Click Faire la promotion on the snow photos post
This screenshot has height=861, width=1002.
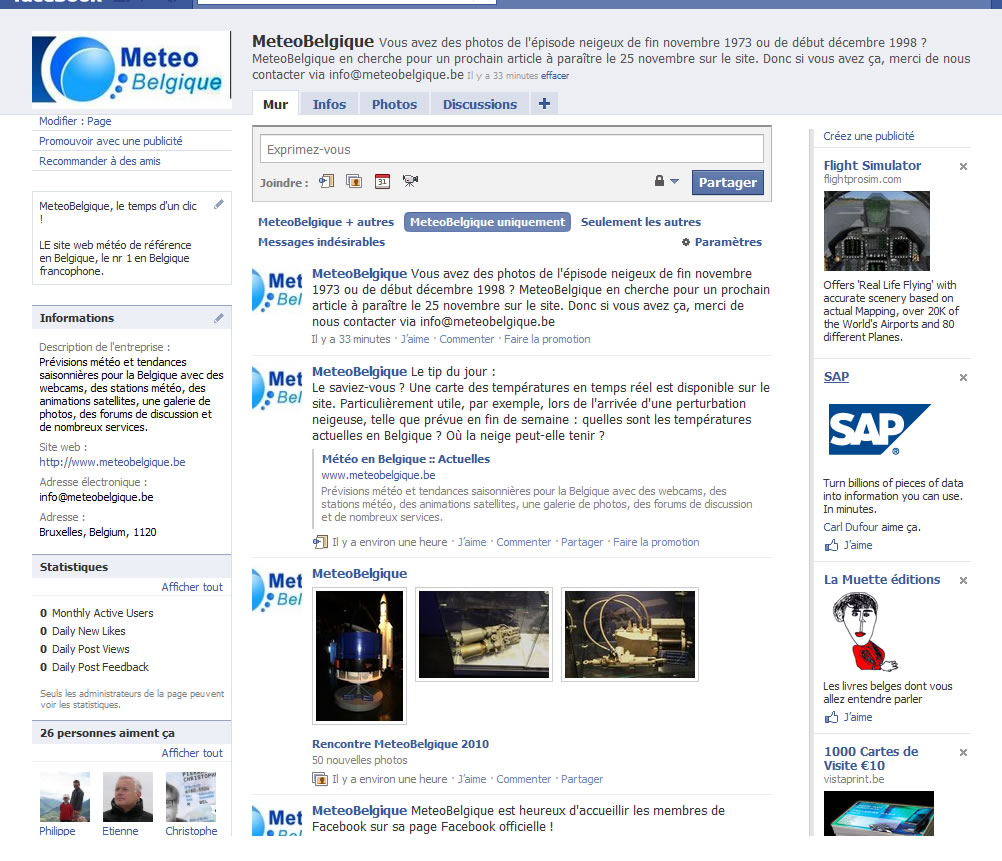click(x=547, y=339)
